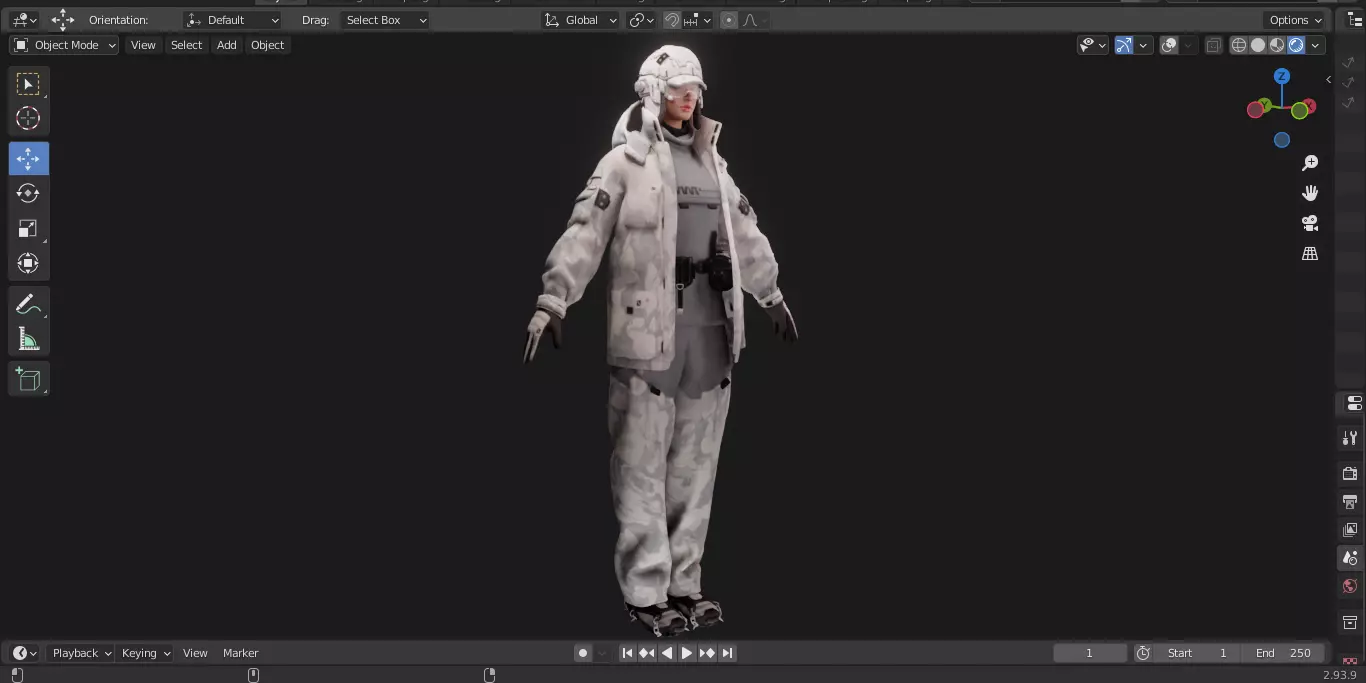Screen dimensions: 1366x683
Task: Select the Move tool
Action: (x=28, y=159)
